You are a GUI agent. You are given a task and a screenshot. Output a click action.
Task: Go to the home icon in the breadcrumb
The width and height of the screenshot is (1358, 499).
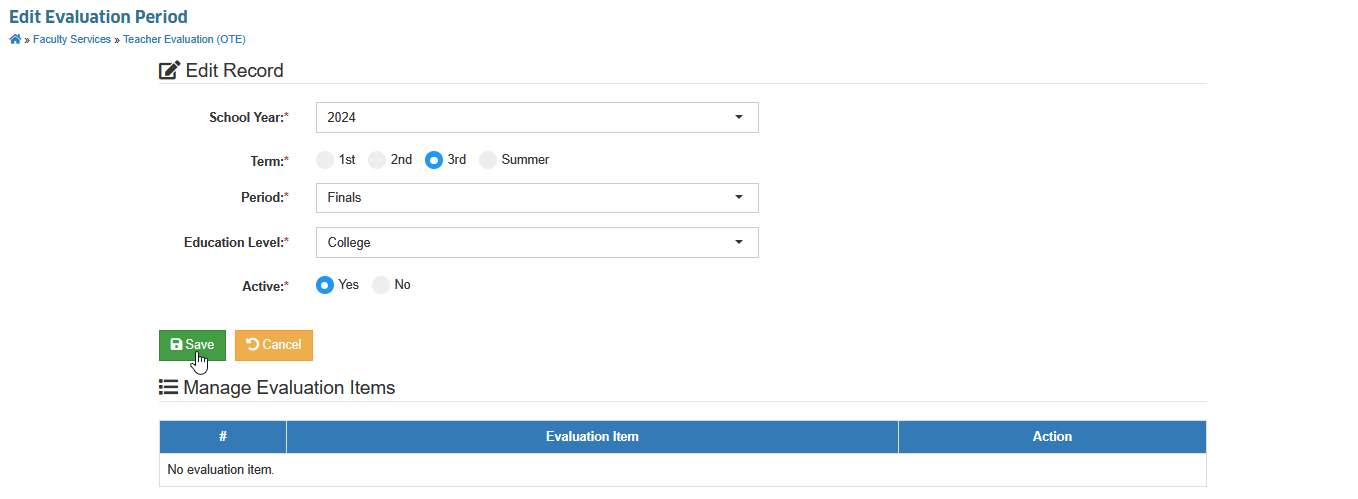coord(15,39)
